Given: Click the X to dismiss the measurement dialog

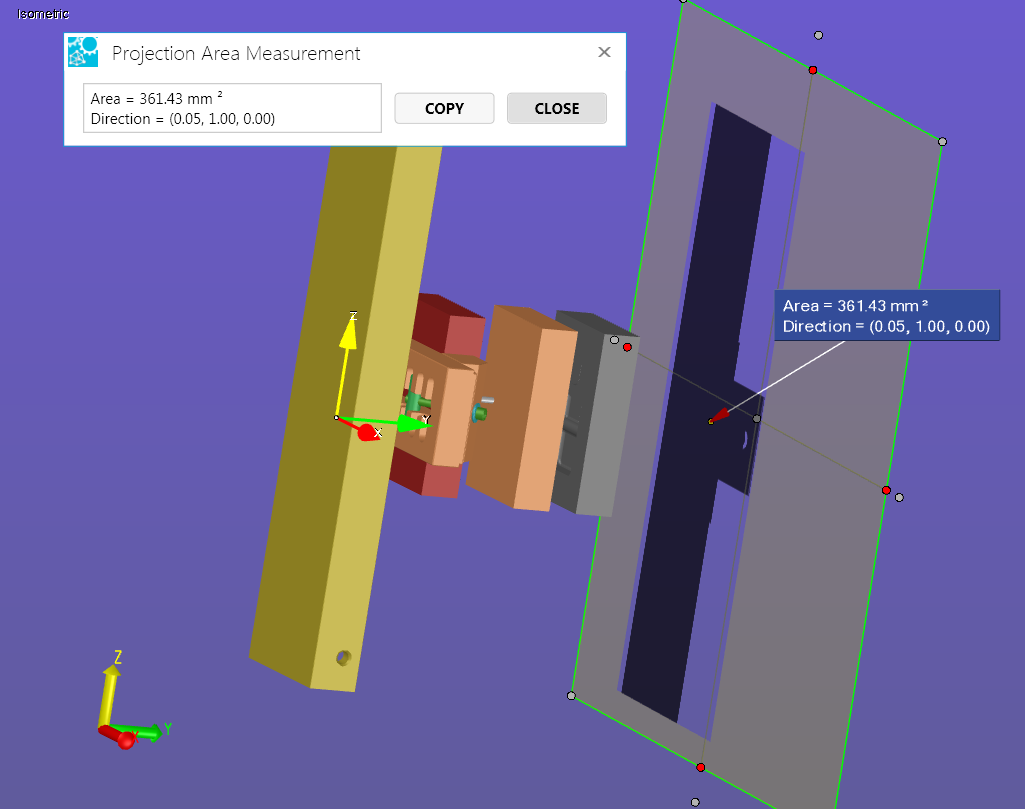Looking at the screenshot, I should (x=604, y=51).
